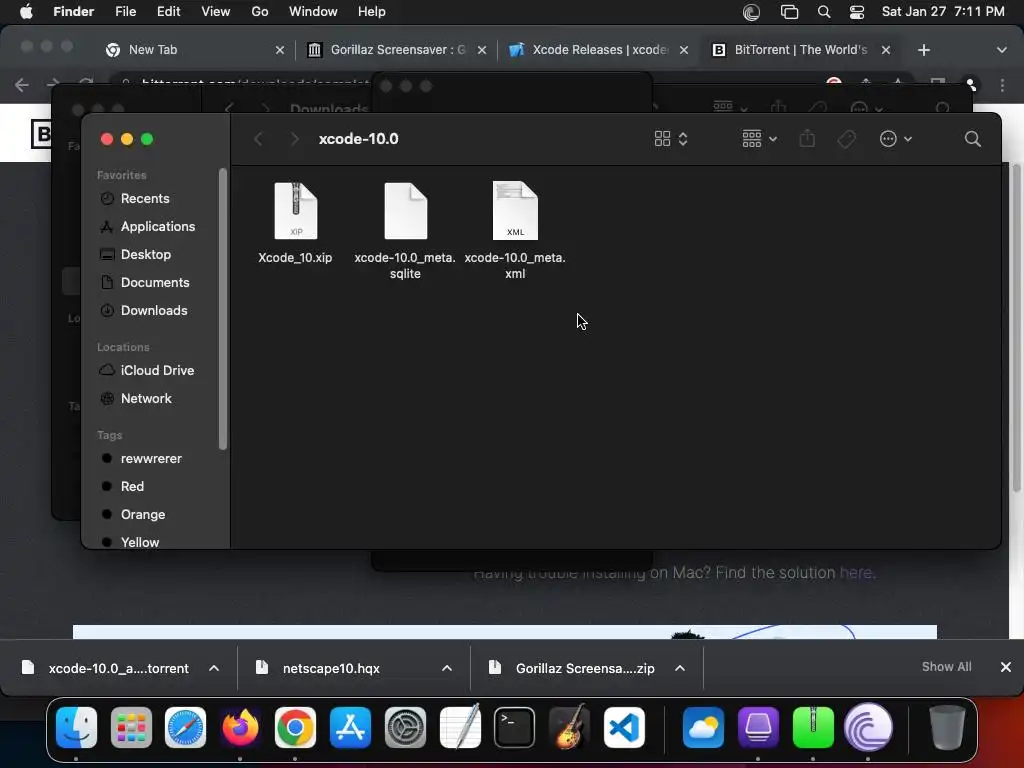Go back in the xcode-10.0 Finder window
Screen dimensions: 1024x768
pyautogui.click(x=259, y=139)
